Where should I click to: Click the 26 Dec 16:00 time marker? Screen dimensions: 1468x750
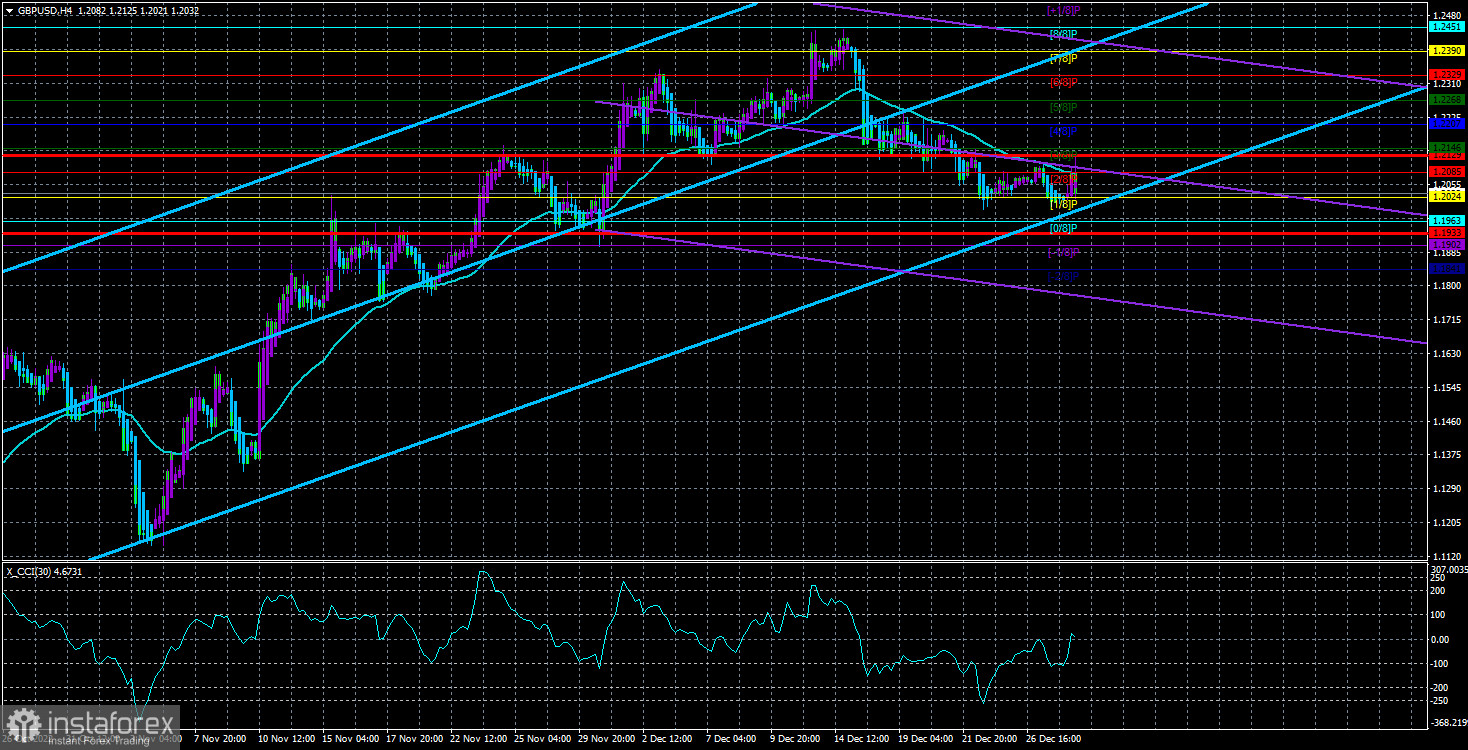click(1052, 739)
